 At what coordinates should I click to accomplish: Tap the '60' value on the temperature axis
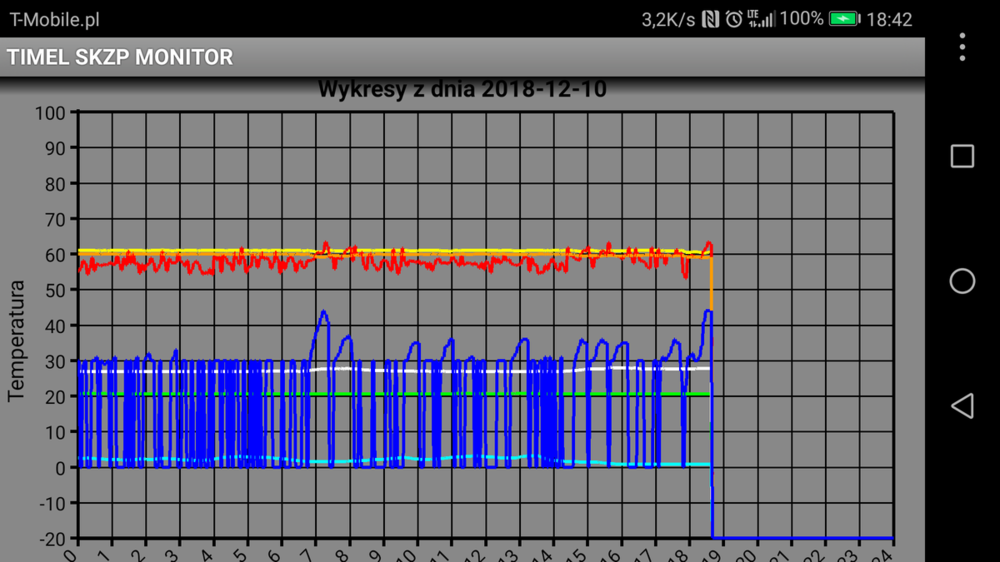click(x=55, y=255)
